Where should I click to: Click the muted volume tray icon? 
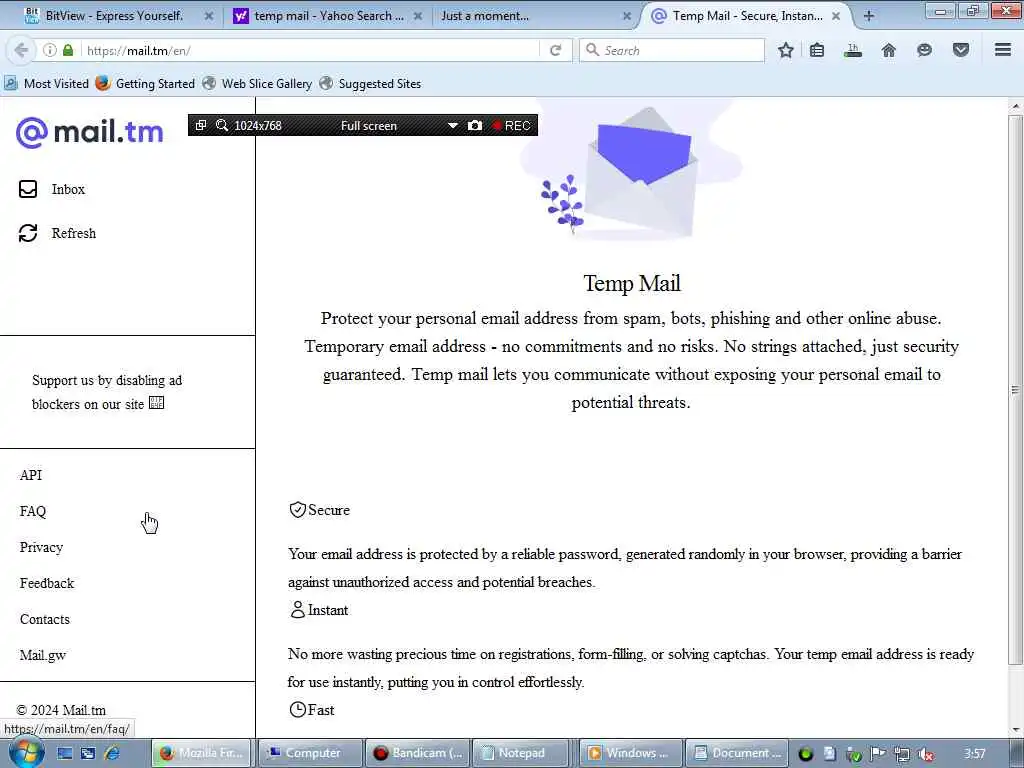(925, 754)
